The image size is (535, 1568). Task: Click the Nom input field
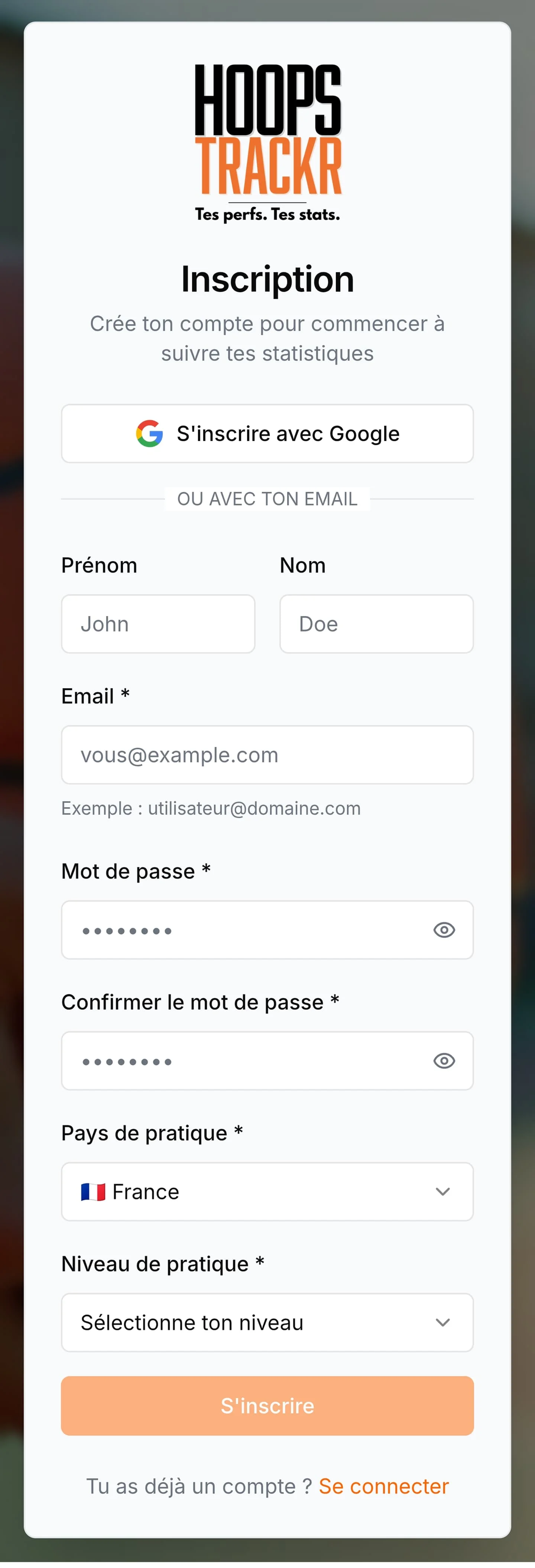point(376,624)
